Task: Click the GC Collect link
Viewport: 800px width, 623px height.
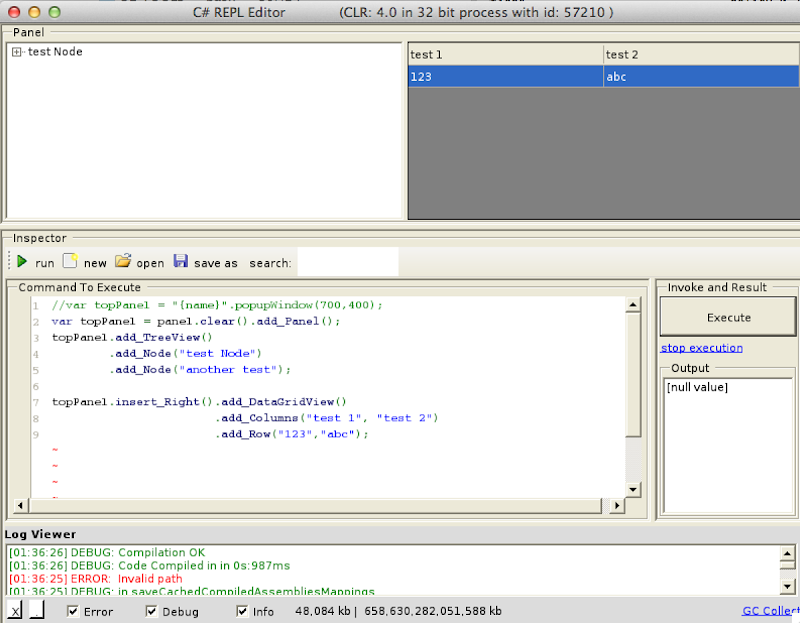Action: [x=770, y=611]
